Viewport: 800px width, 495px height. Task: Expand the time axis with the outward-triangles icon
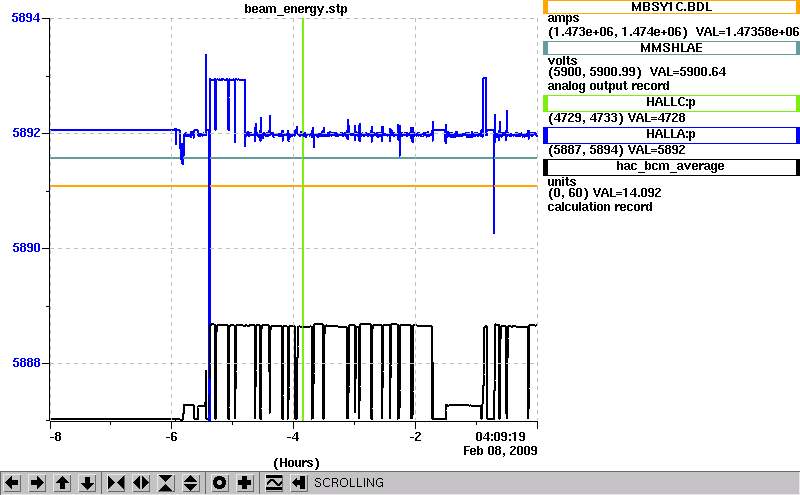[141, 483]
